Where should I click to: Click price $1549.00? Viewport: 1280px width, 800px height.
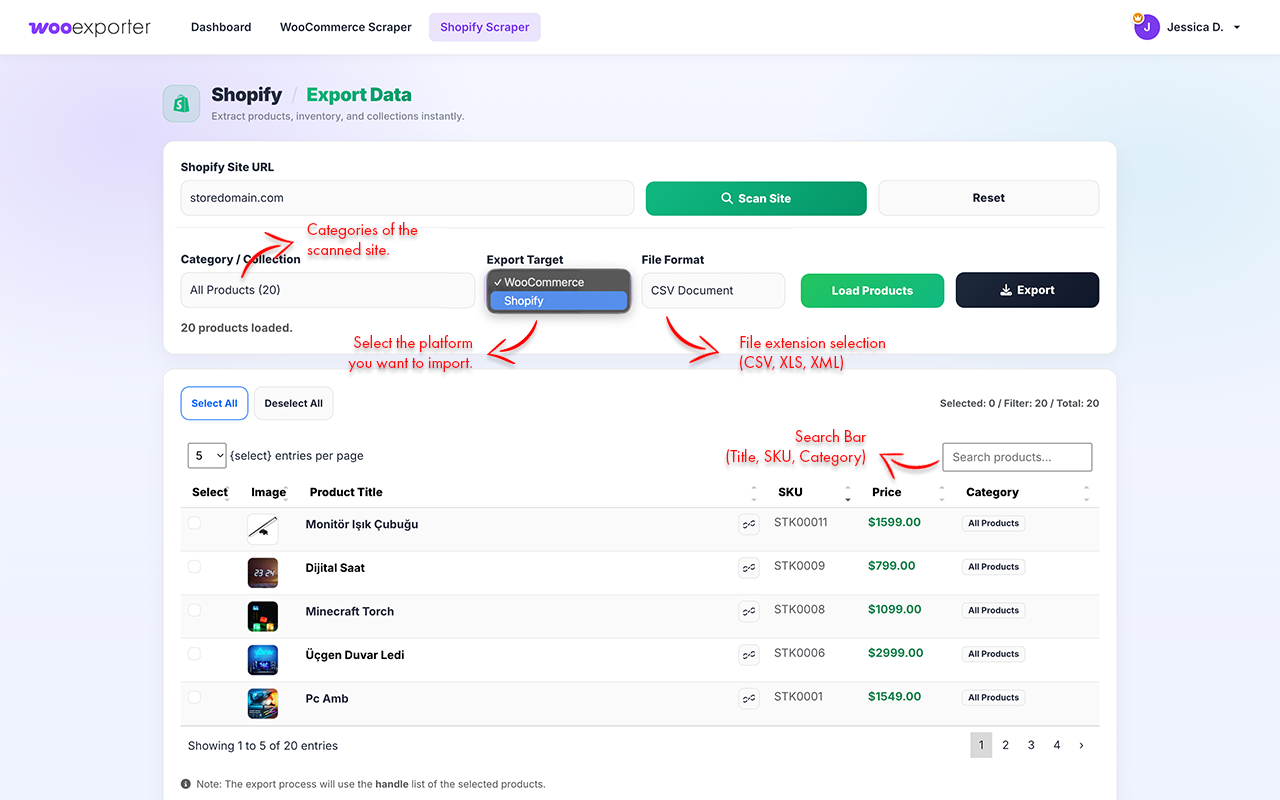(x=894, y=697)
